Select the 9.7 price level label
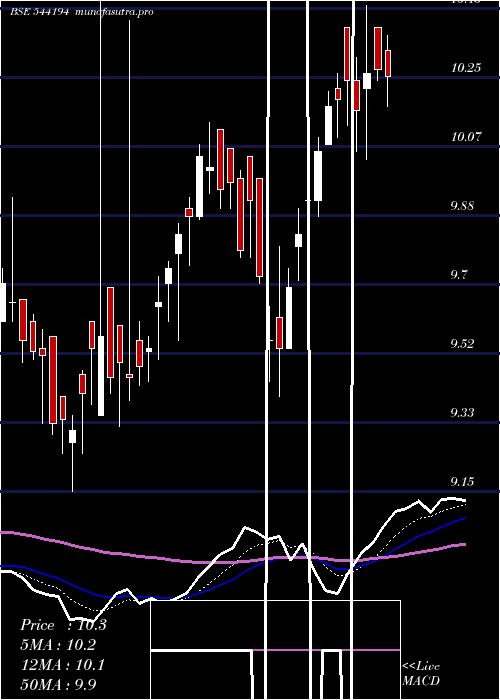Image resolution: width=500 pixels, height=700 pixels. (x=459, y=275)
